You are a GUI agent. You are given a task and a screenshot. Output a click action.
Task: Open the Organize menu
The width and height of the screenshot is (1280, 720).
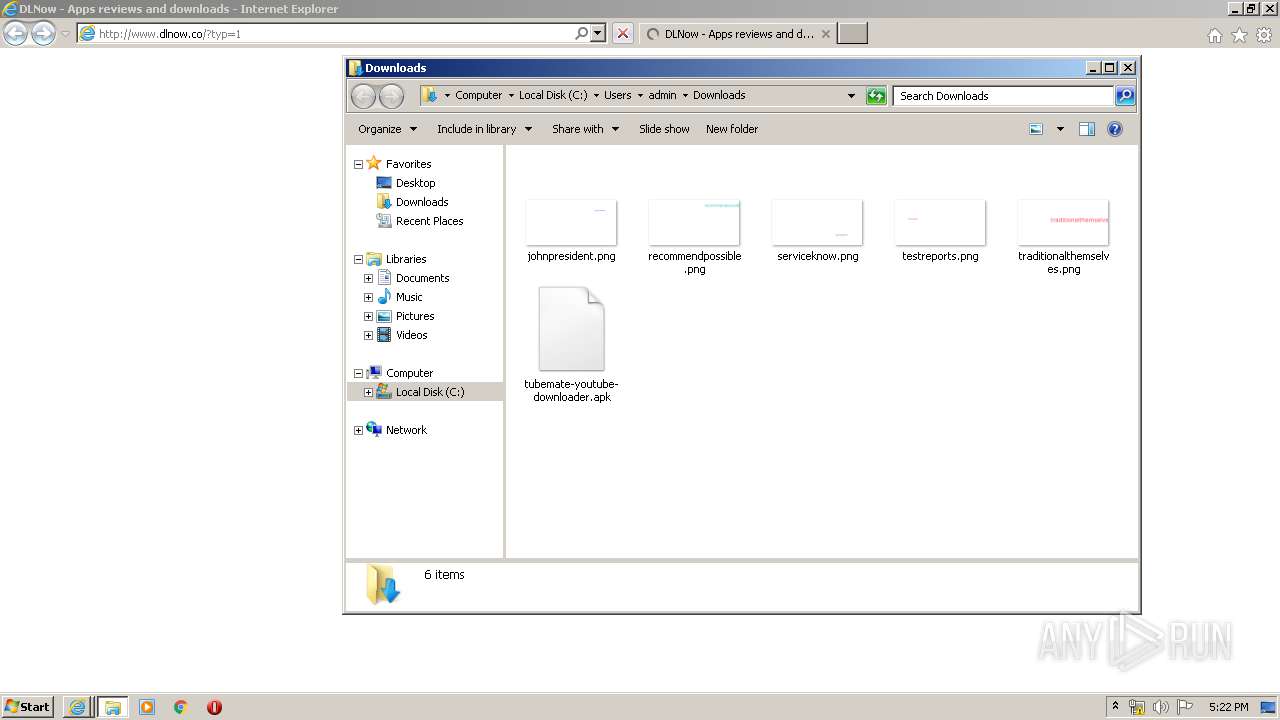(x=387, y=129)
